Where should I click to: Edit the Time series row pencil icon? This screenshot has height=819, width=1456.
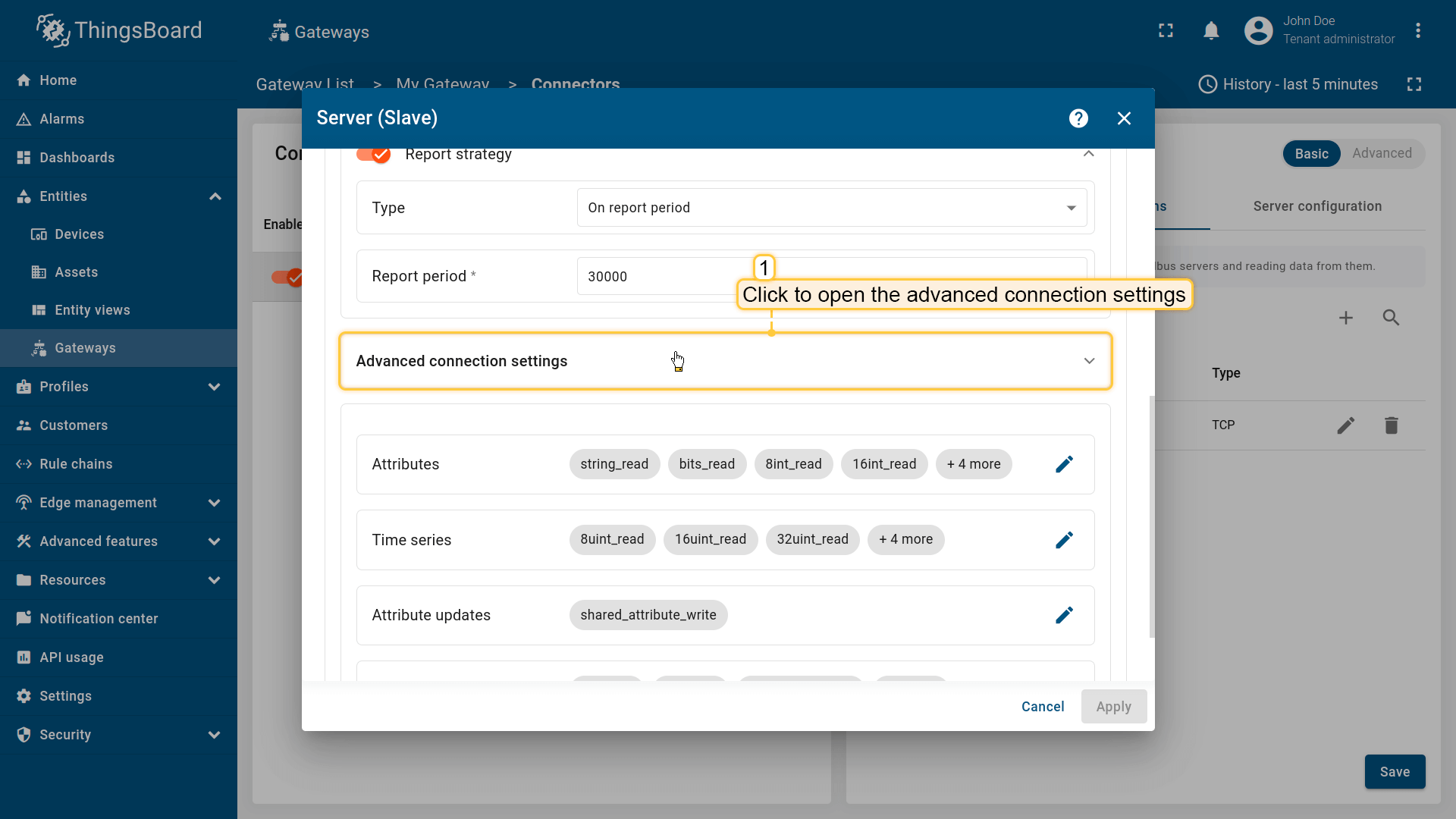point(1064,540)
